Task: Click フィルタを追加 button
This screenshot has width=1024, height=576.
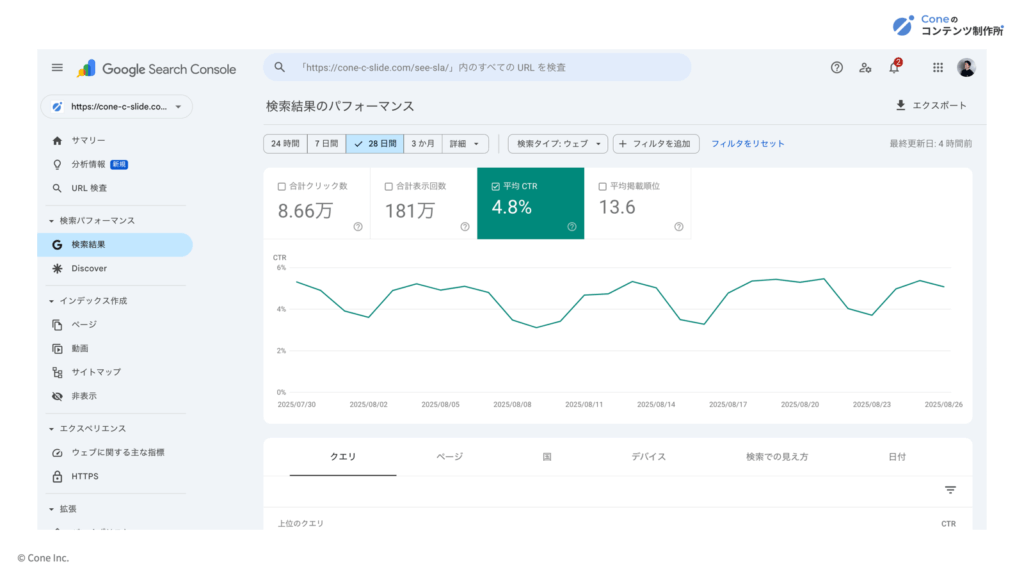Action: [656, 144]
